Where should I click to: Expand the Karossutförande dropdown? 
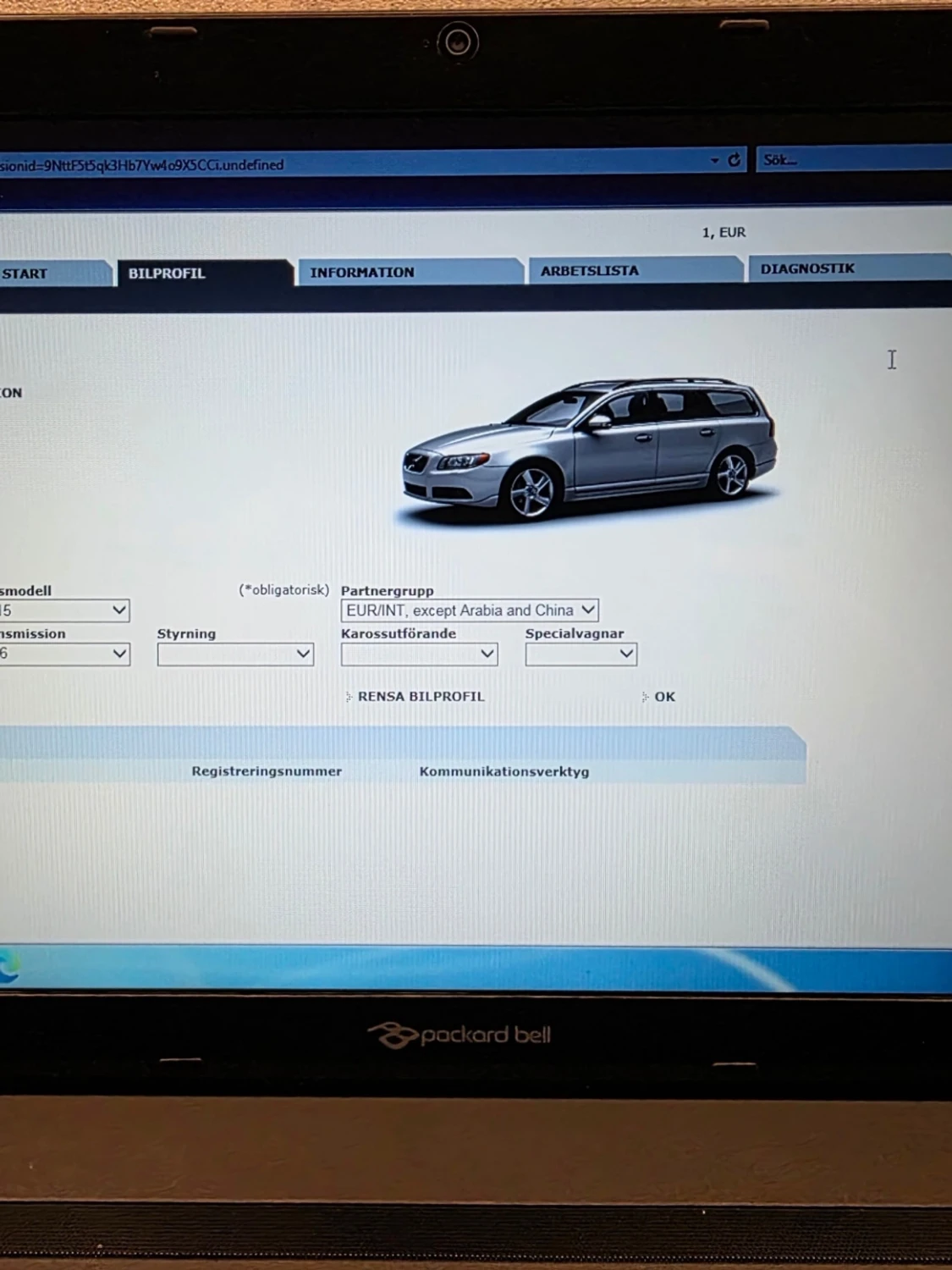coord(419,654)
